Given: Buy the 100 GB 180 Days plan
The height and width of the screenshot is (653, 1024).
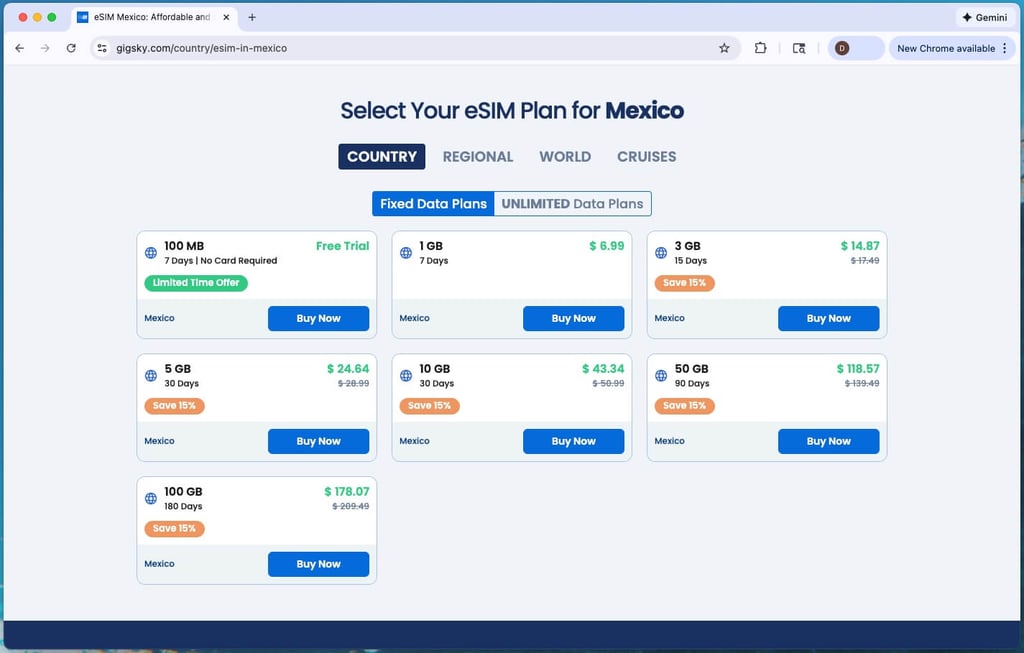Looking at the screenshot, I should tap(318, 564).
